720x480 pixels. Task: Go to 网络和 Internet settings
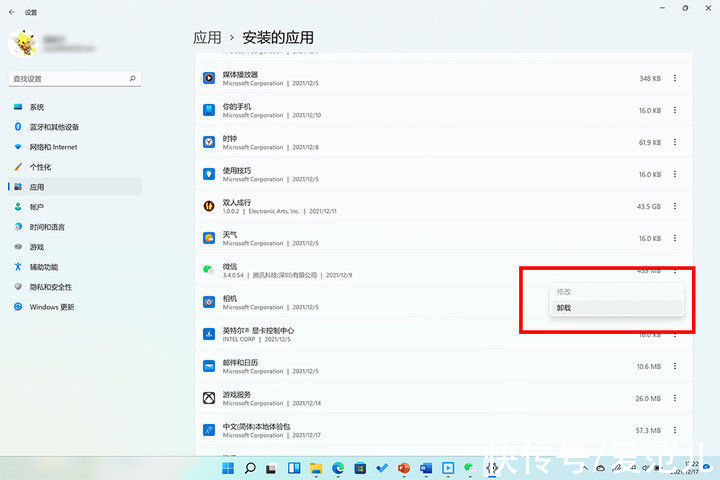coord(75,147)
